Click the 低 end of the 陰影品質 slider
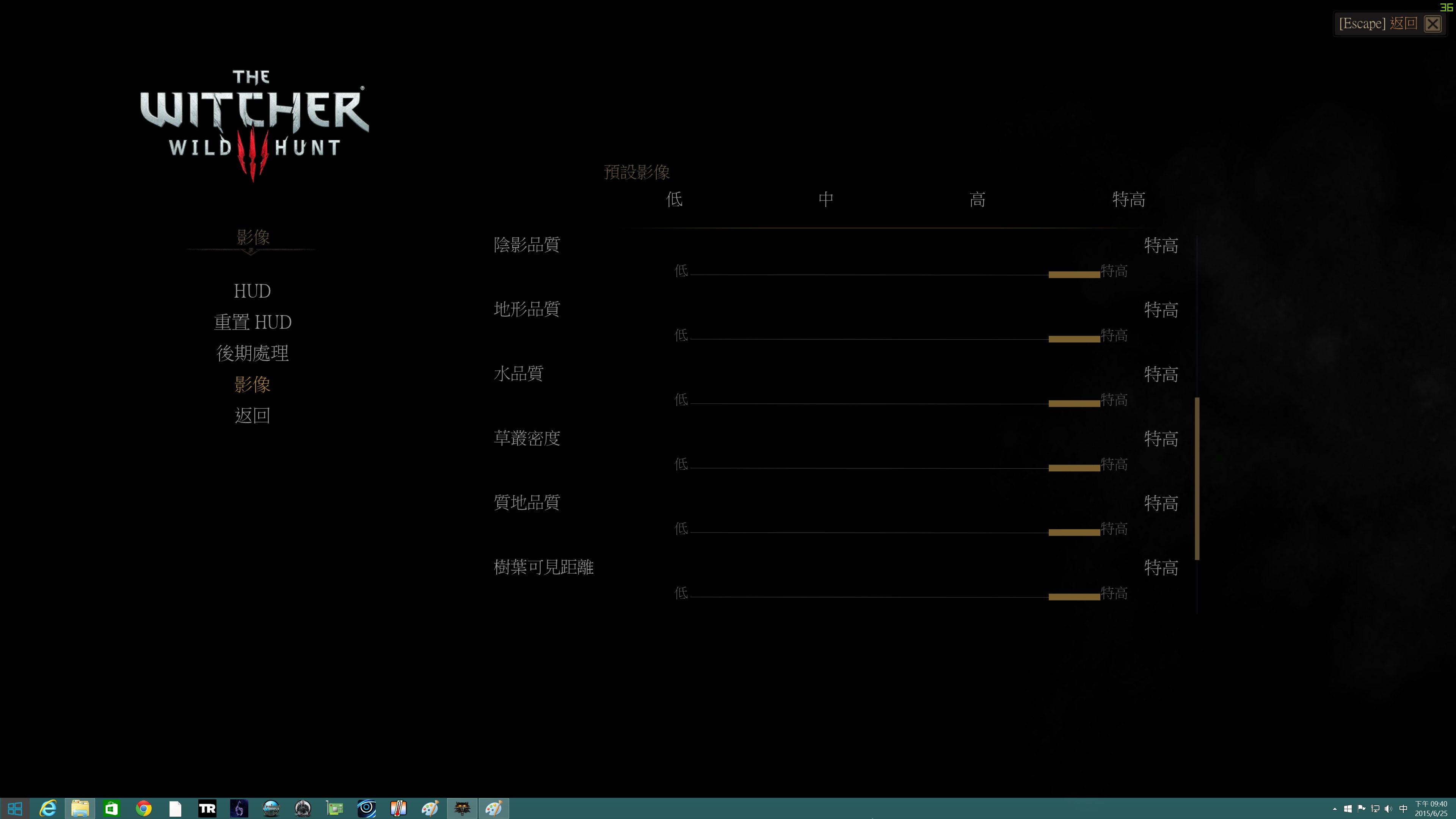Screen dimensions: 1456x819 (681, 271)
